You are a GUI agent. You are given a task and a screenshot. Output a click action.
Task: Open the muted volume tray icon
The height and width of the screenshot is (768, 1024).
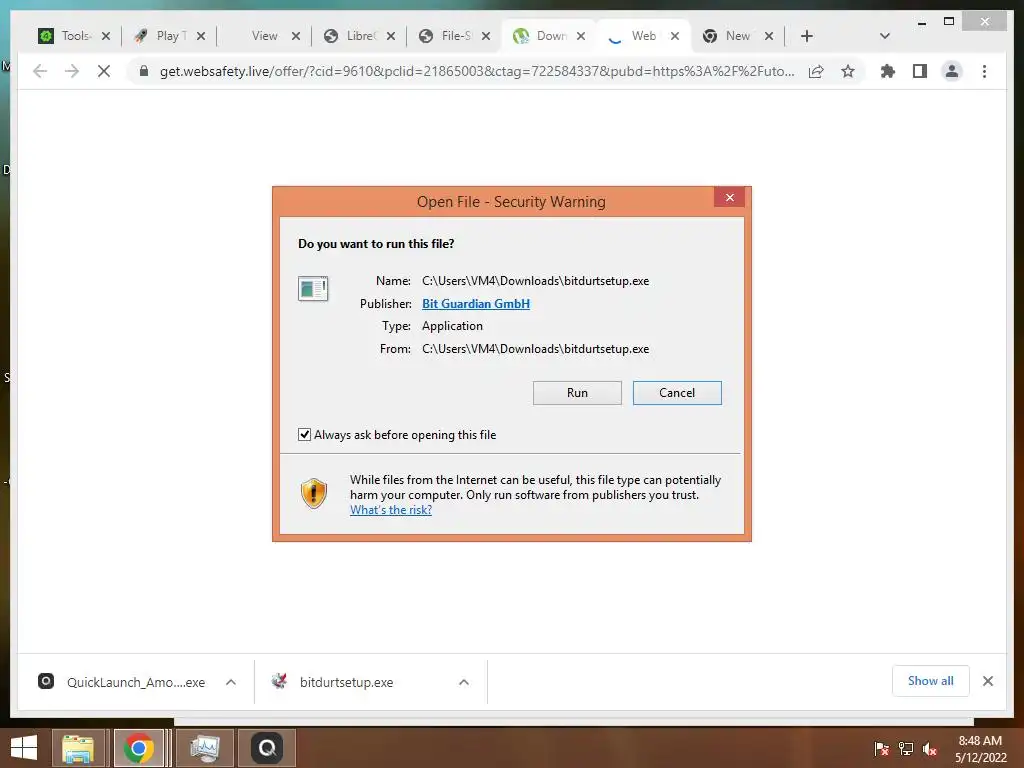coord(930,748)
